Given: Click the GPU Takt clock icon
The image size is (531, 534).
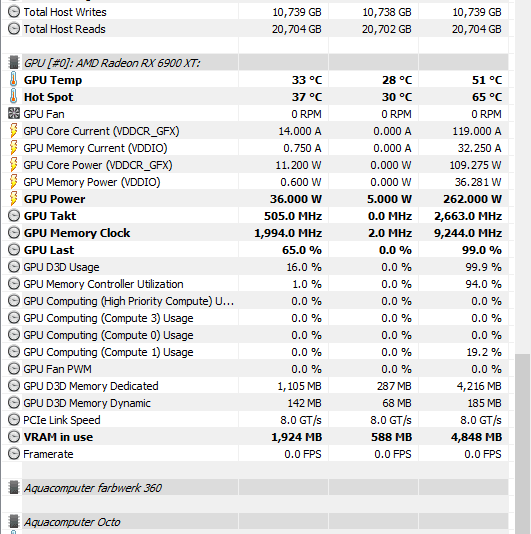Looking at the screenshot, I should coord(14,216).
